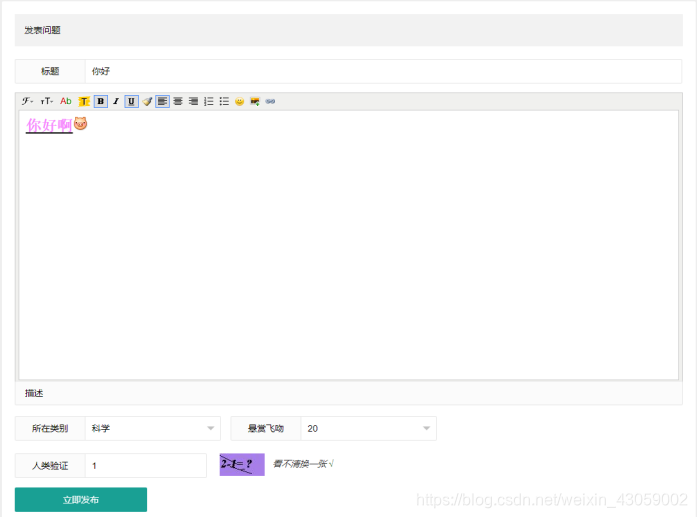
Task: Center align text
Action: (x=178, y=101)
